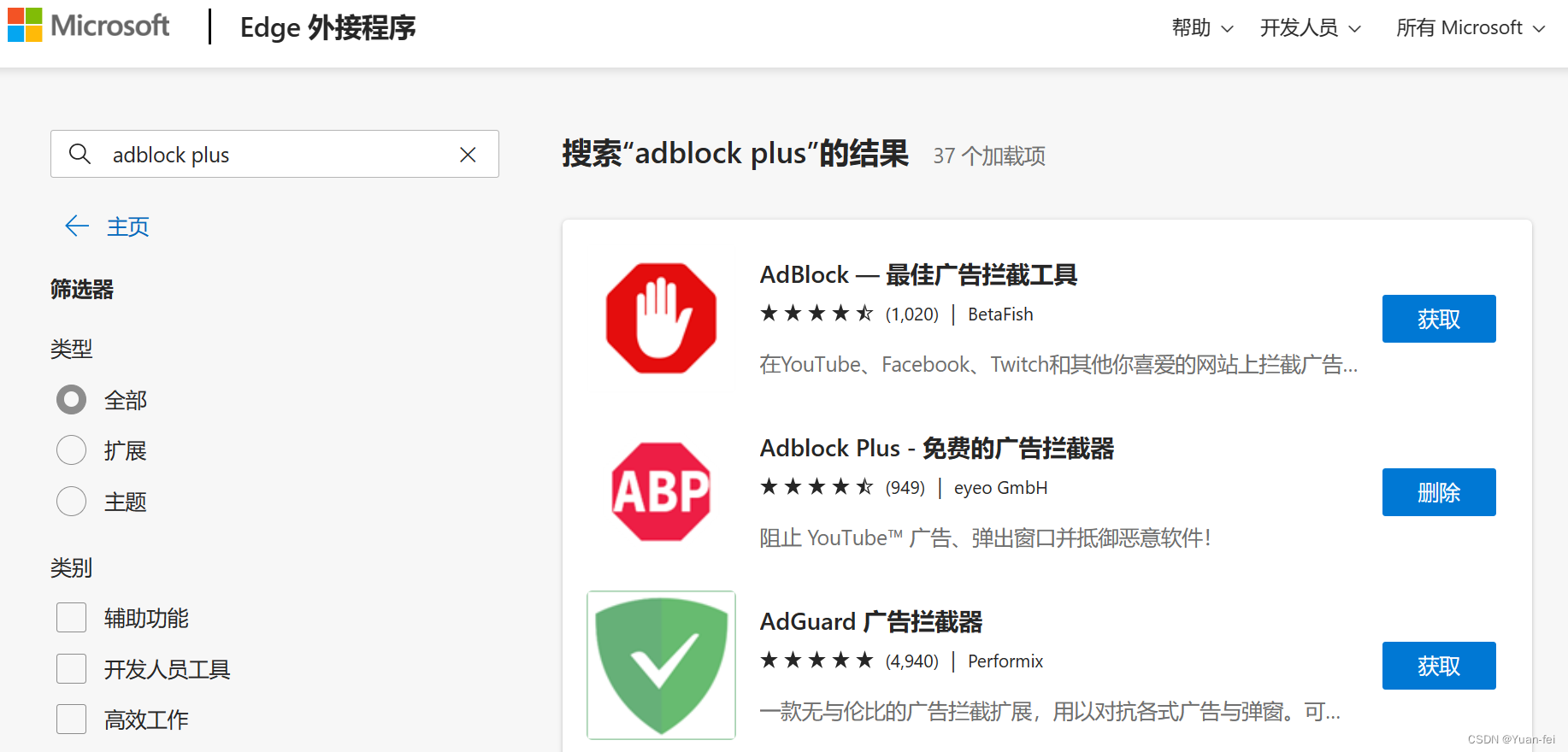The width and height of the screenshot is (1568, 752).
Task: Expand the 开发人员 dropdown menu
Action: 1310,28
